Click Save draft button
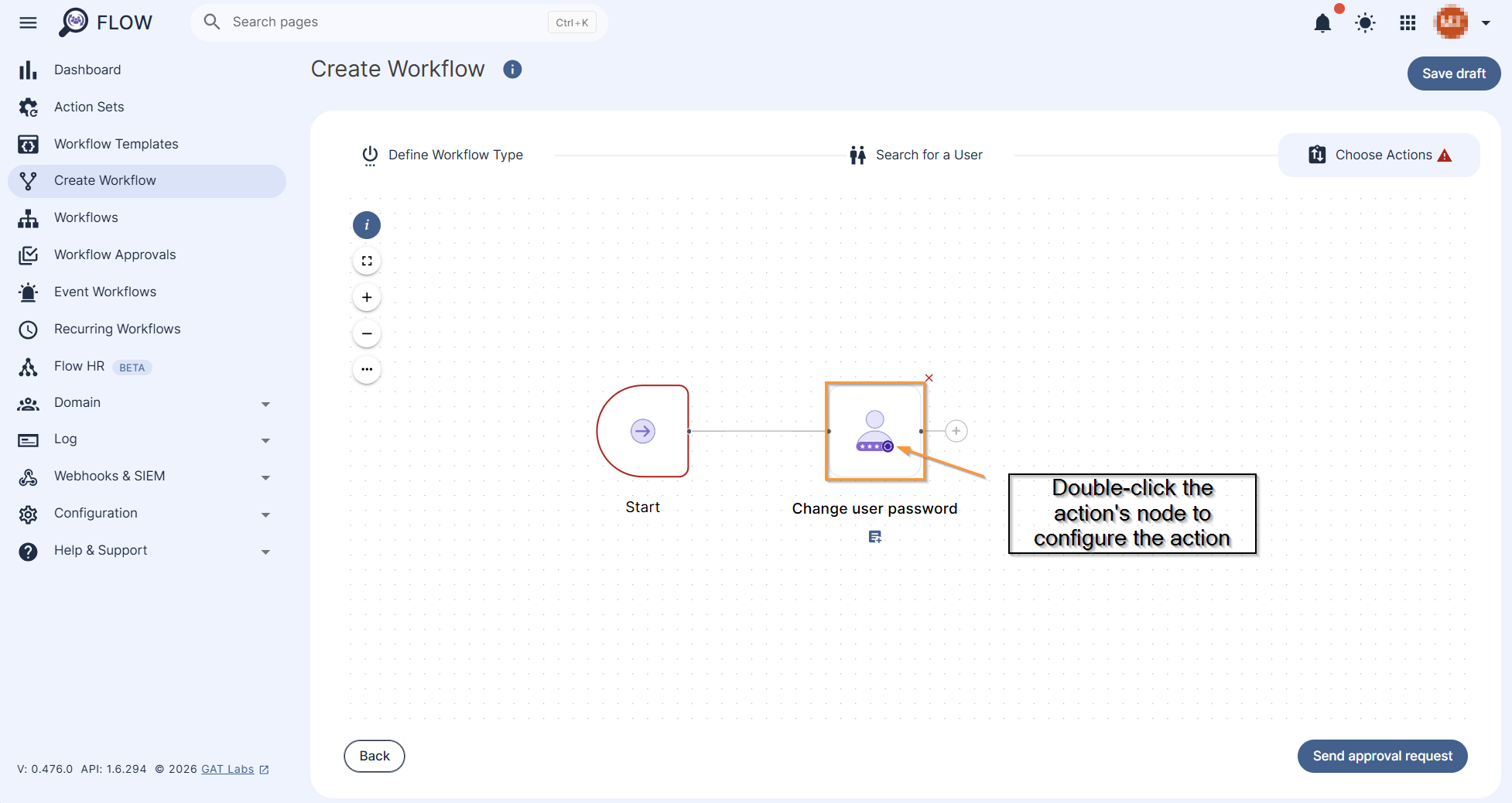Image resolution: width=1512 pixels, height=803 pixels. click(1454, 73)
